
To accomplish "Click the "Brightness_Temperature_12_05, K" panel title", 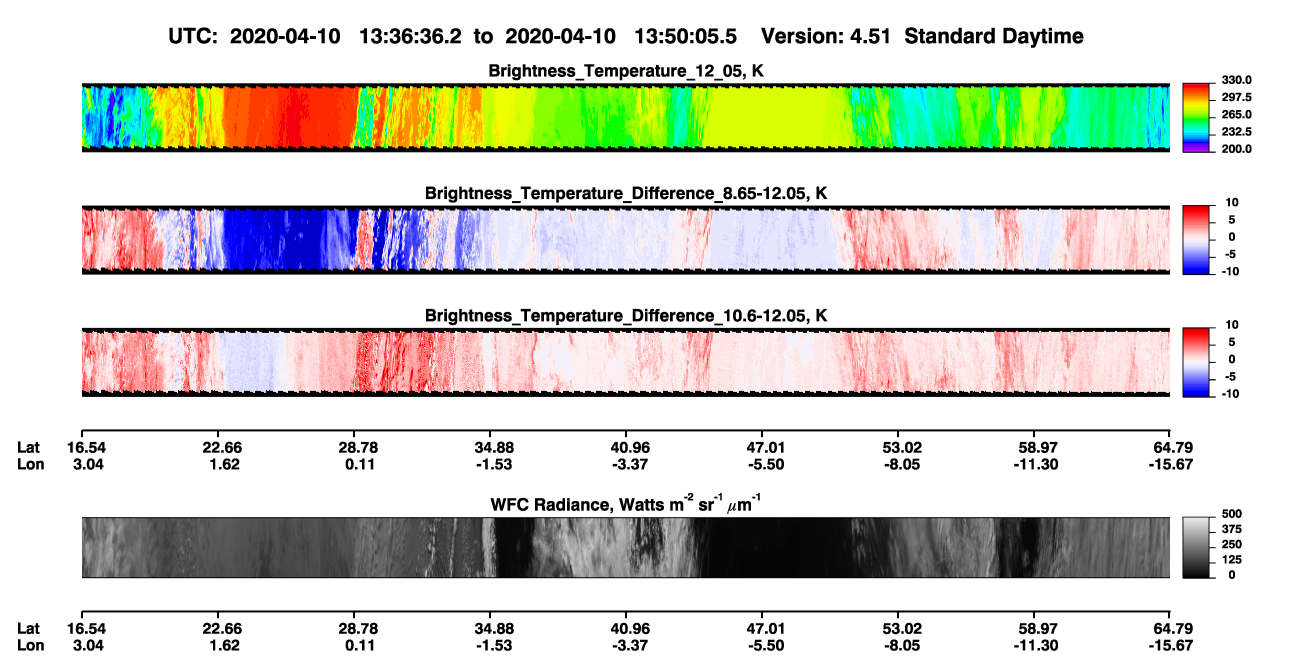I will coord(626,70).
